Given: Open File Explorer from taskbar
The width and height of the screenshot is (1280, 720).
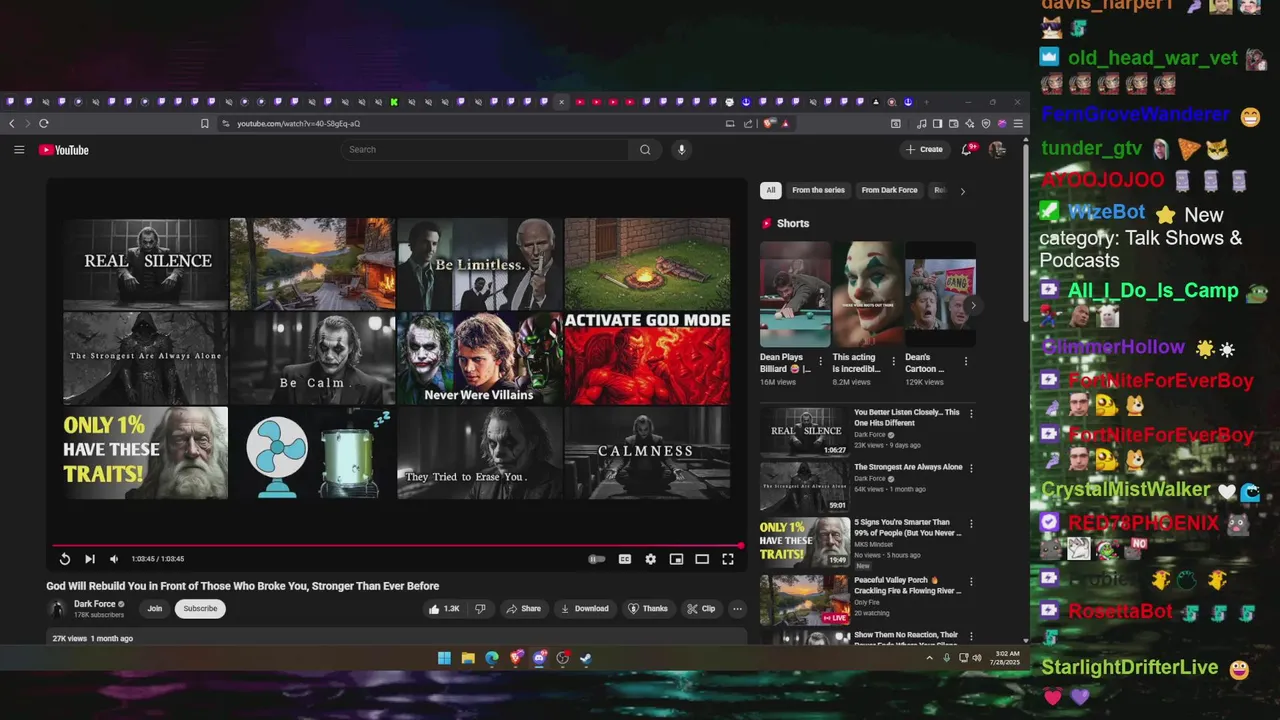Looking at the screenshot, I should [x=468, y=658].
